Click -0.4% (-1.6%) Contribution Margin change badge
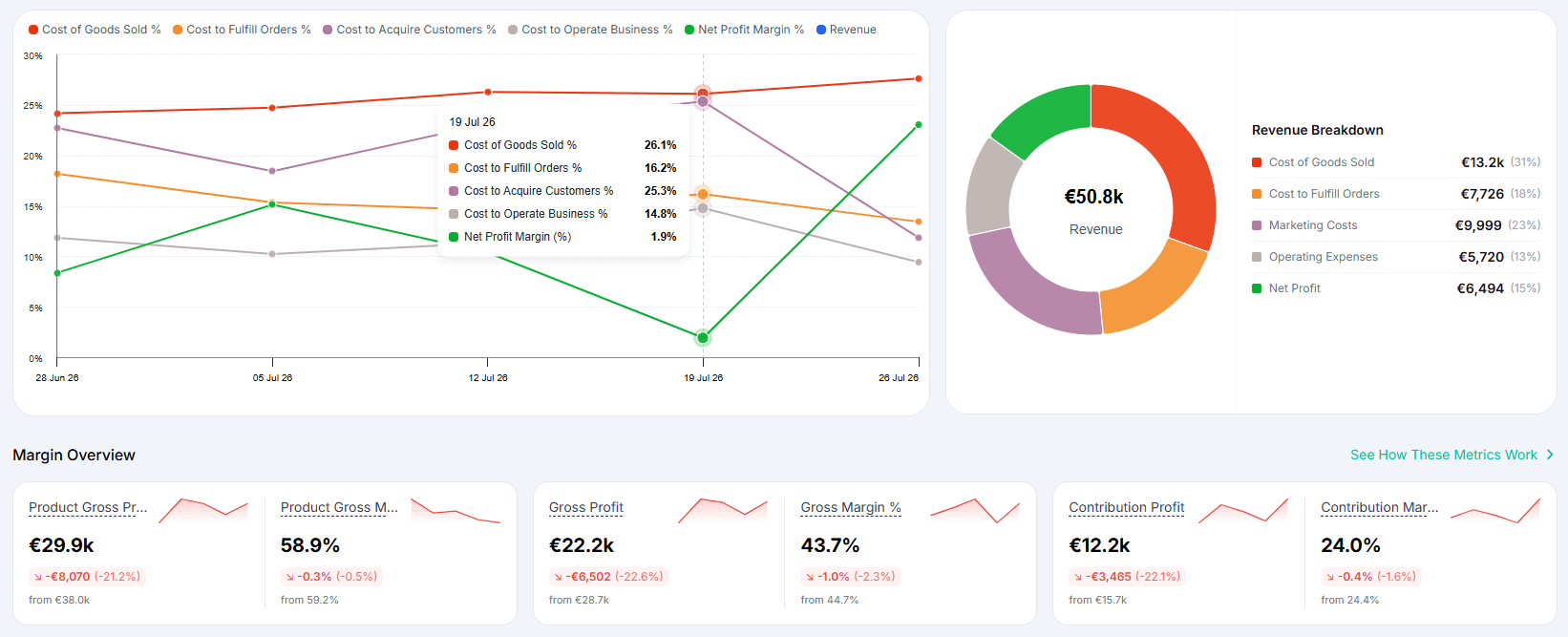 point(1370,577)
